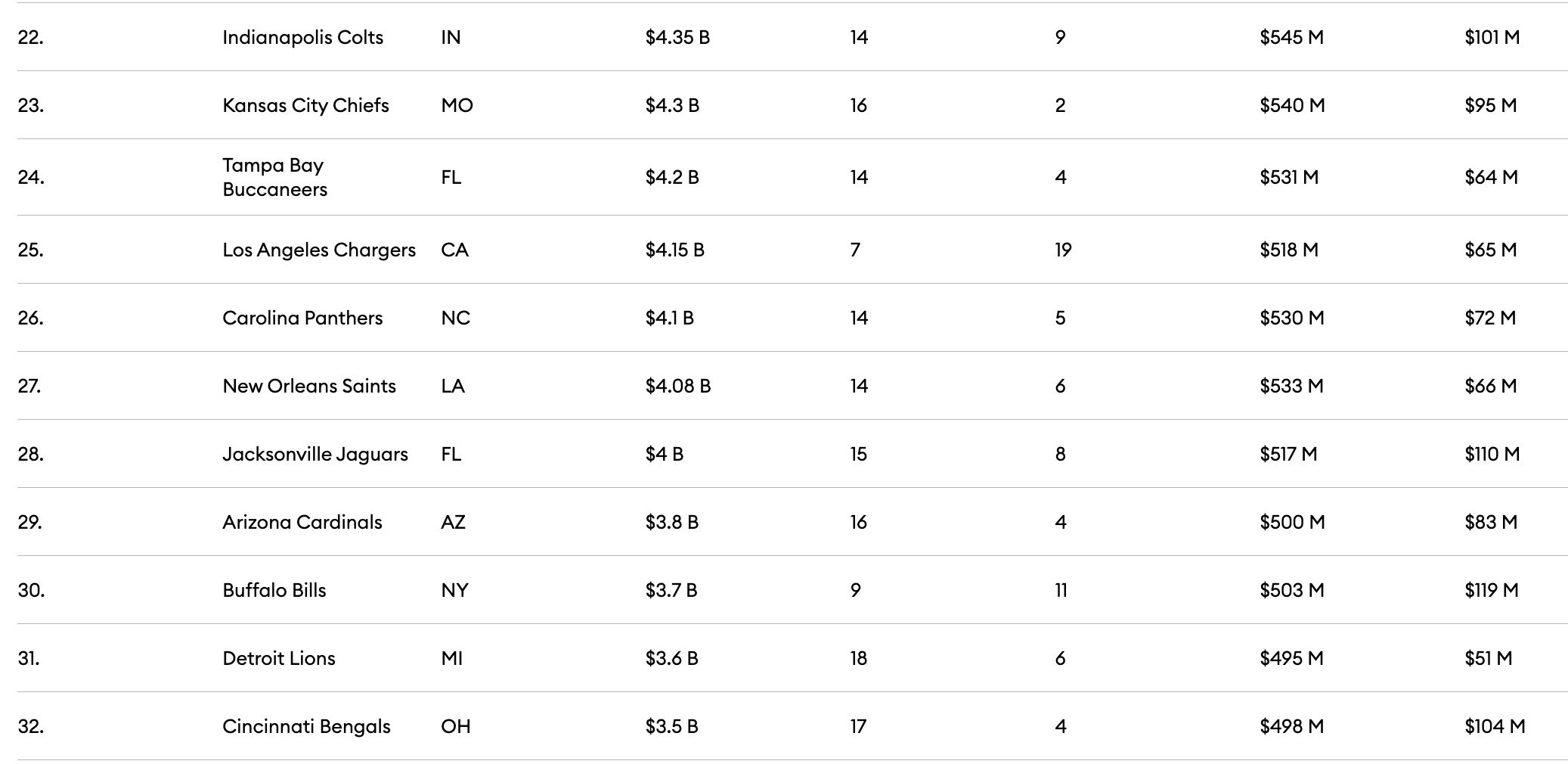Screen dimensions: 1568x764
Task: Click rank number 25 in the list
Action: 30,250
